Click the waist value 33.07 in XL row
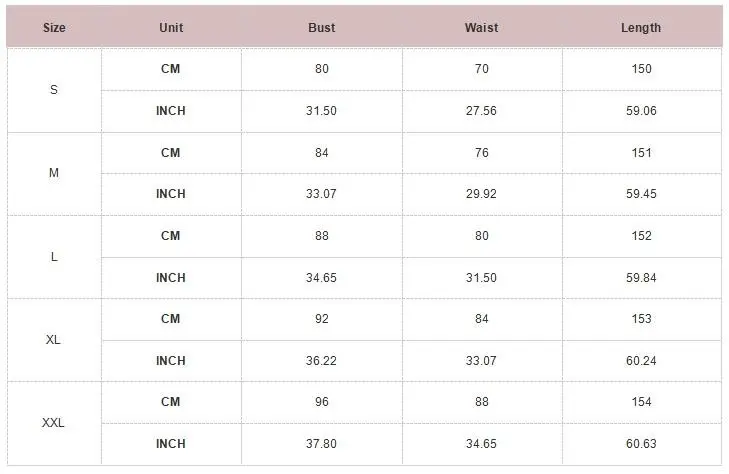This screenshot has width=729, height=474. [x=481, y=361]
